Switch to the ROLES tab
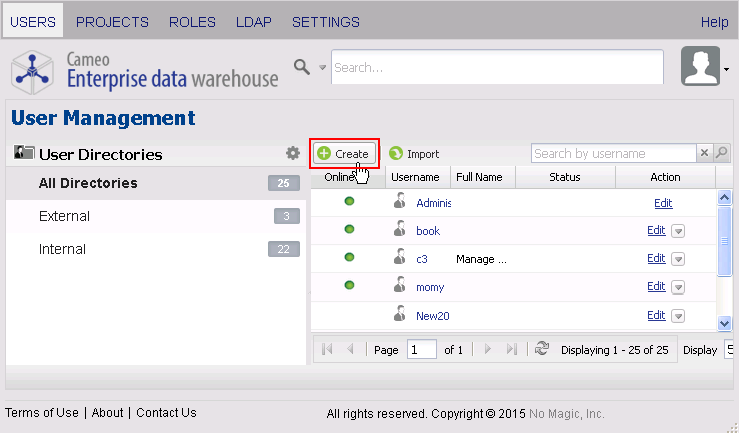Viewport: 739px width, 433px height. click(192, 22)
